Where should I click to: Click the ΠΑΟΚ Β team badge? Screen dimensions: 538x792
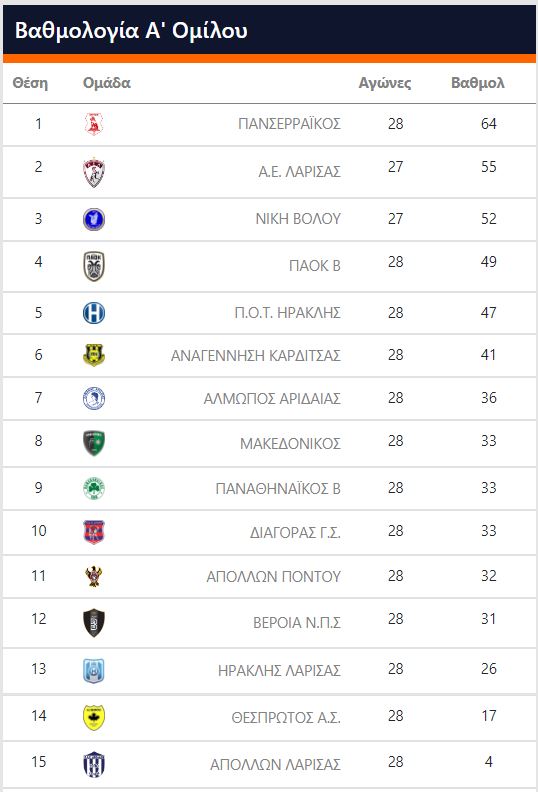(93, 266)
